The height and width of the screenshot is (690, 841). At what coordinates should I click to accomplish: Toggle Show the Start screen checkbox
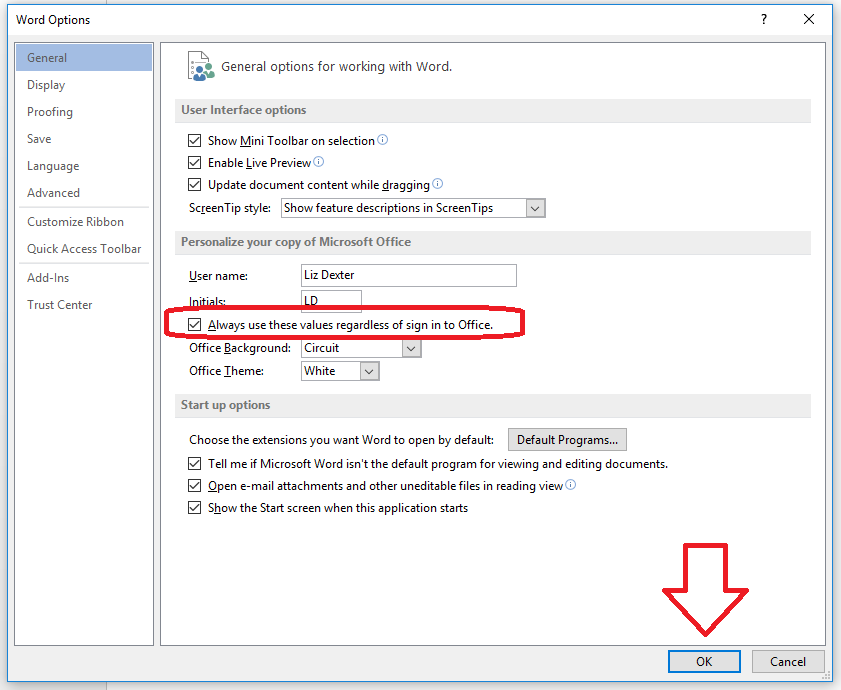click(x=195, y=508)
